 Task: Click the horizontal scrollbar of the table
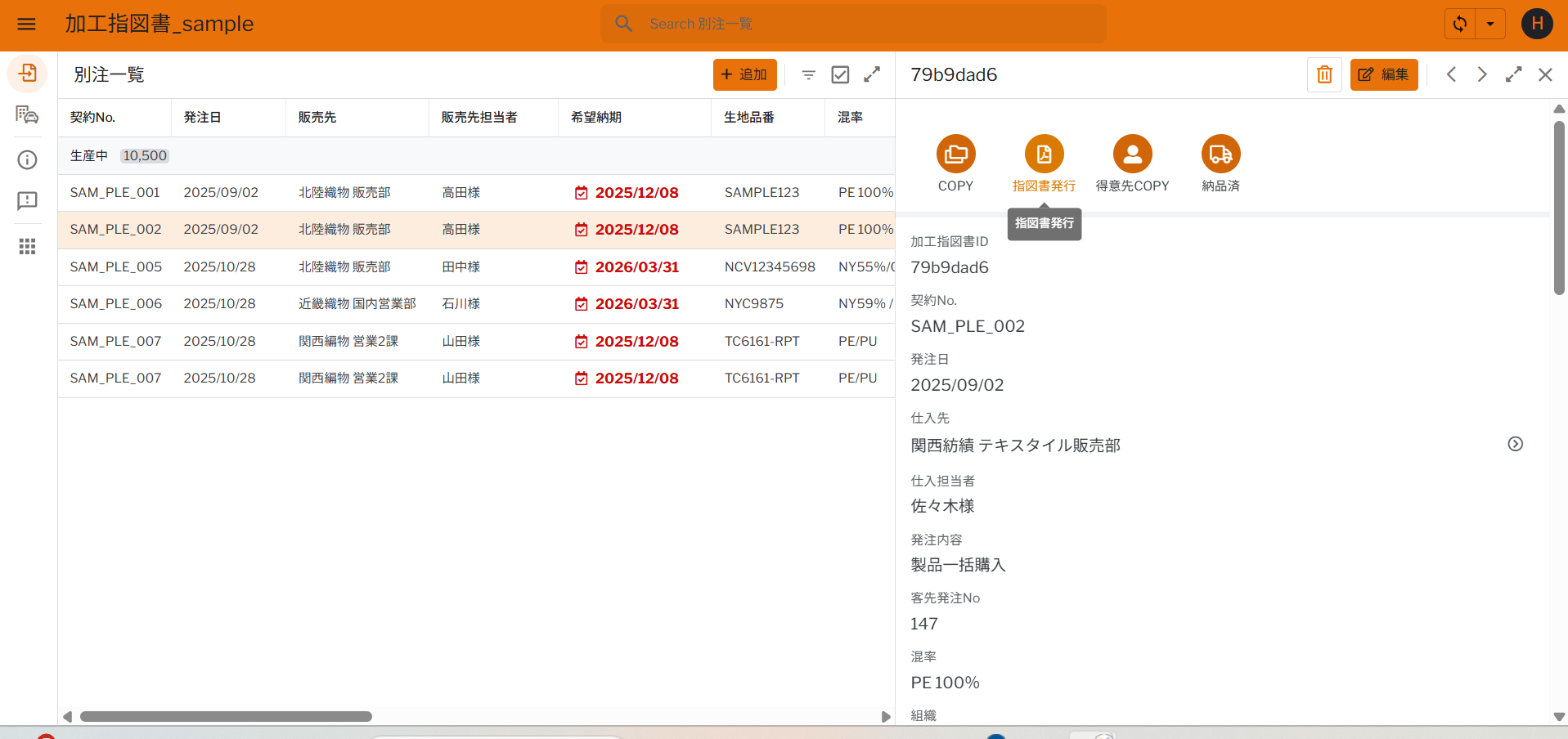point(226,717)
